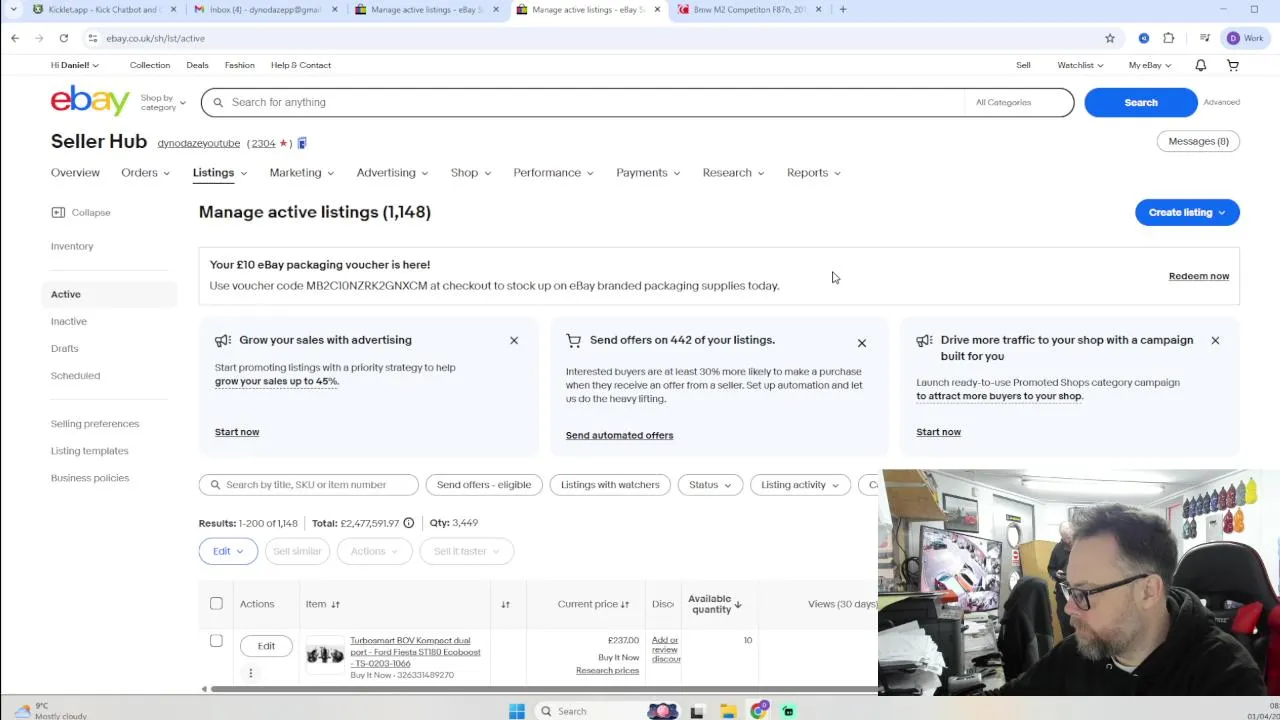1280x720 pixels.
Task: Open the three-dot menu for Turbosmart listing
Action: [251, 673]
